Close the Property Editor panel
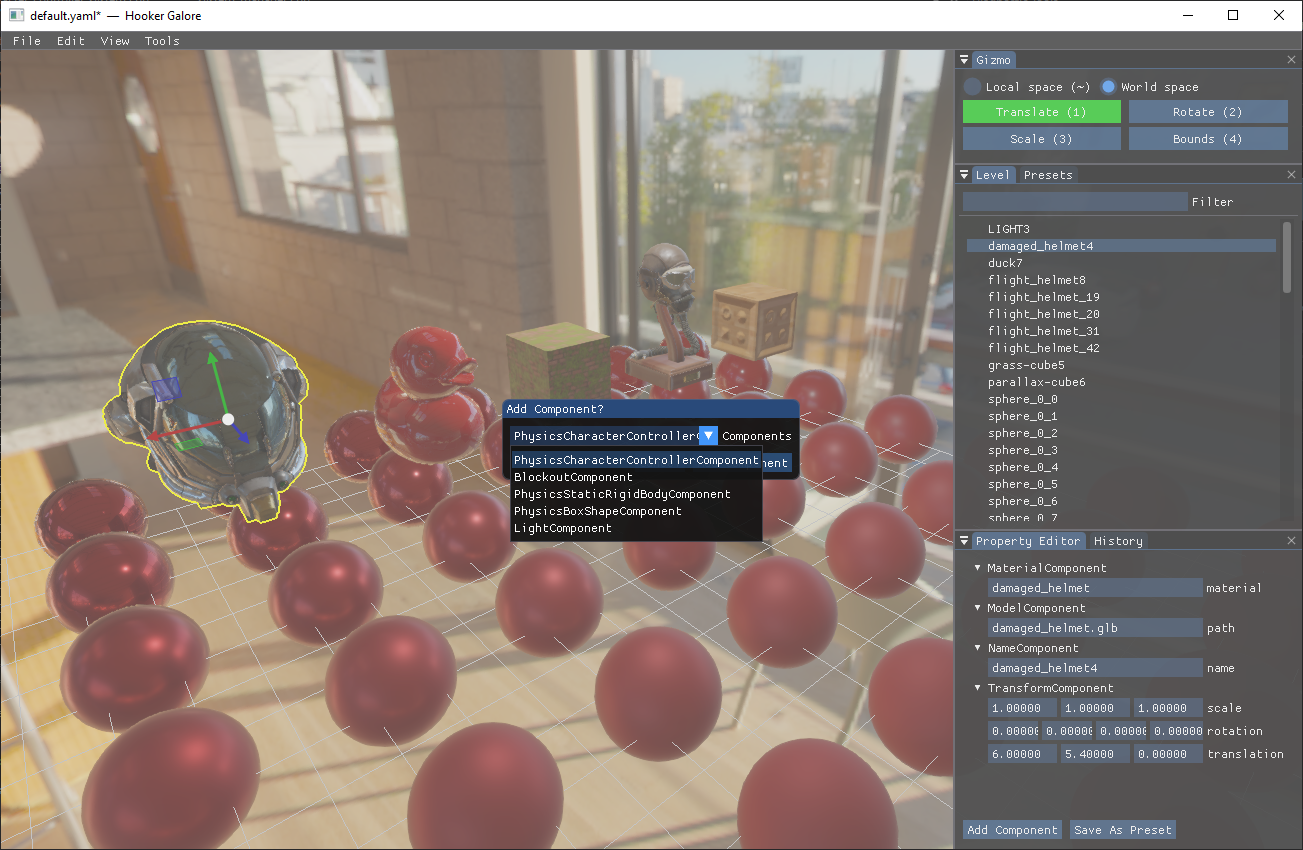The image size is (1303, 850). coord(1291,541)
